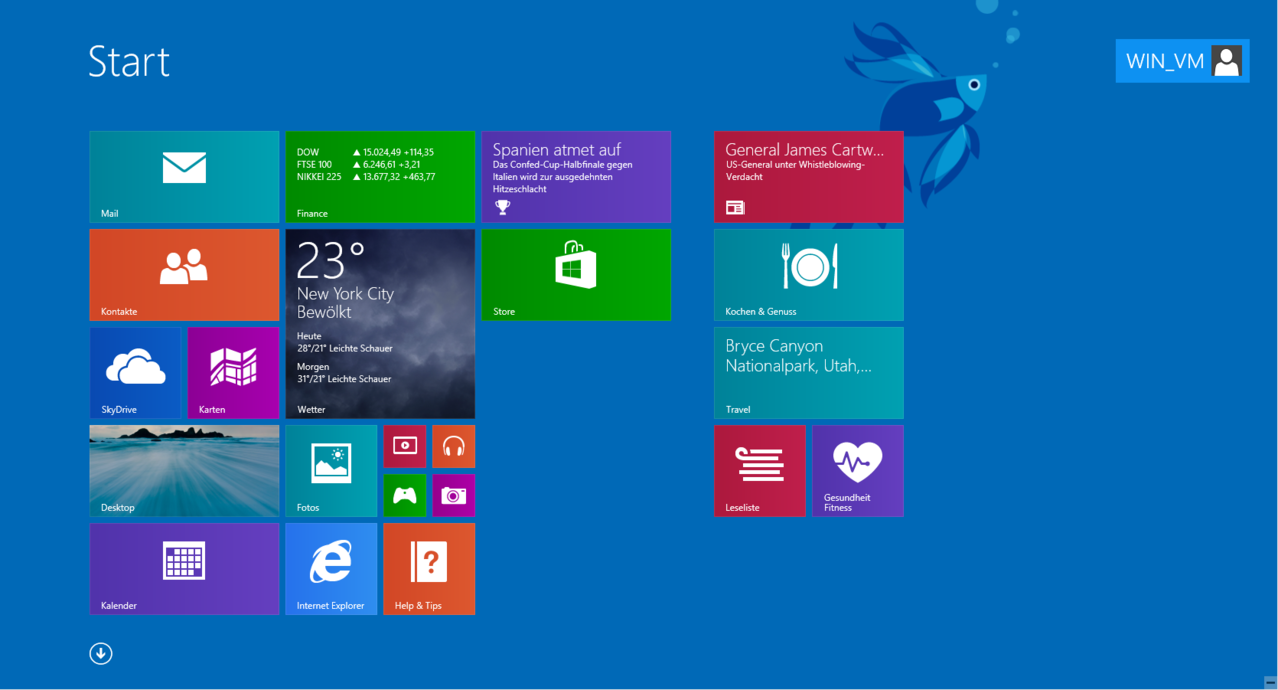Screen dimensions: 1278x690
Task: Open the Kamera app tile
Action: pos(454,495)
